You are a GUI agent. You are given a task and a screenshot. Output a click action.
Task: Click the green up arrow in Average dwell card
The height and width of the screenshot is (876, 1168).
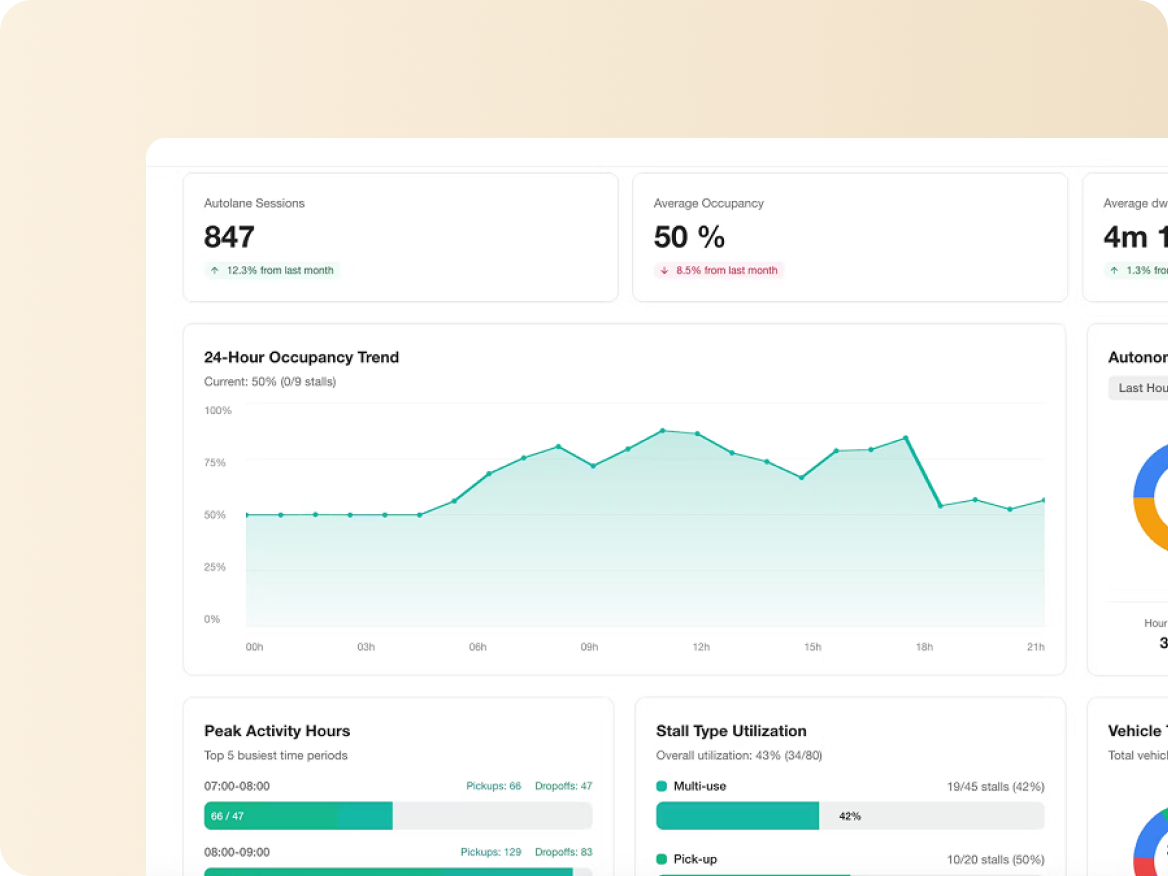pos(1114,270)
